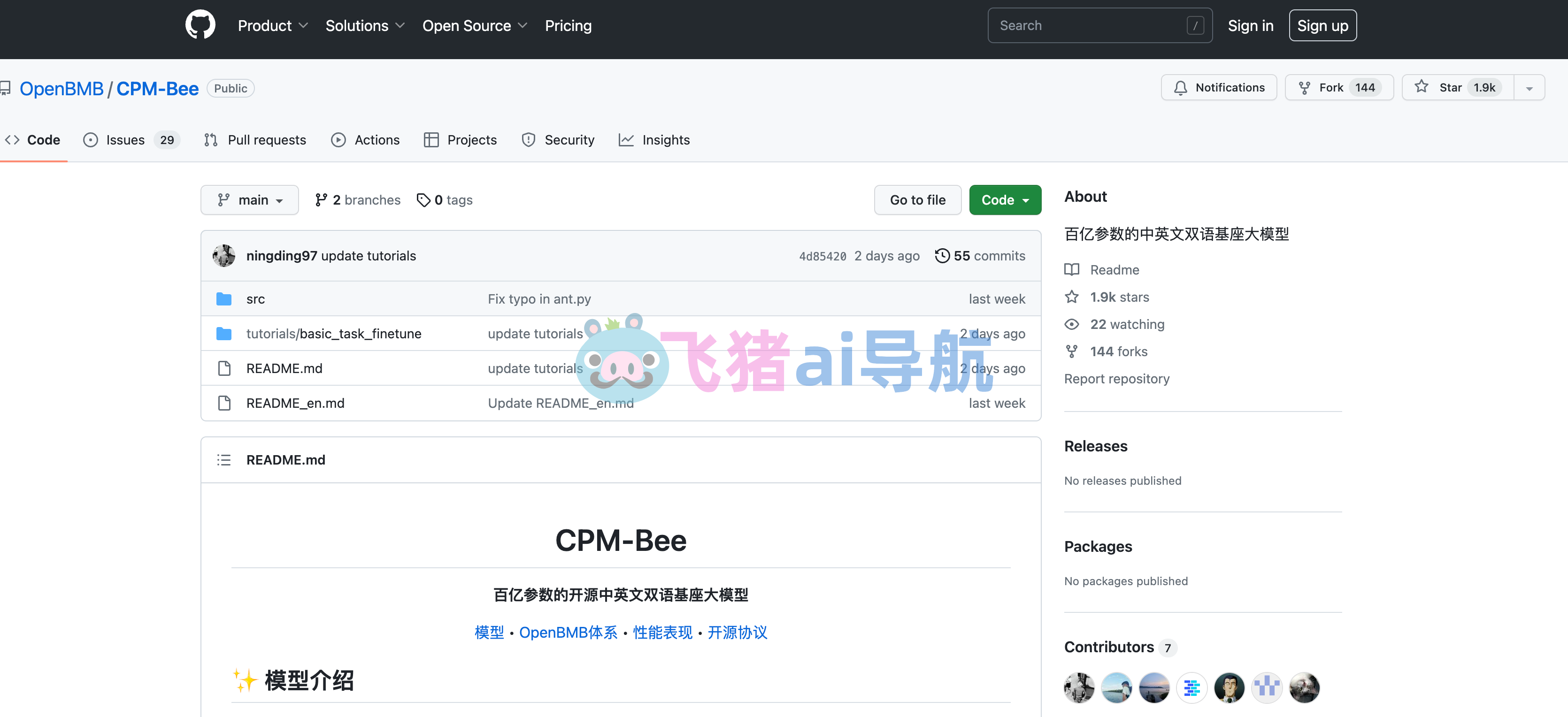The height and width of the screenshot is (717, 1568).
Task: Watch the repository via Notifications button
Action: [1218, 87]
